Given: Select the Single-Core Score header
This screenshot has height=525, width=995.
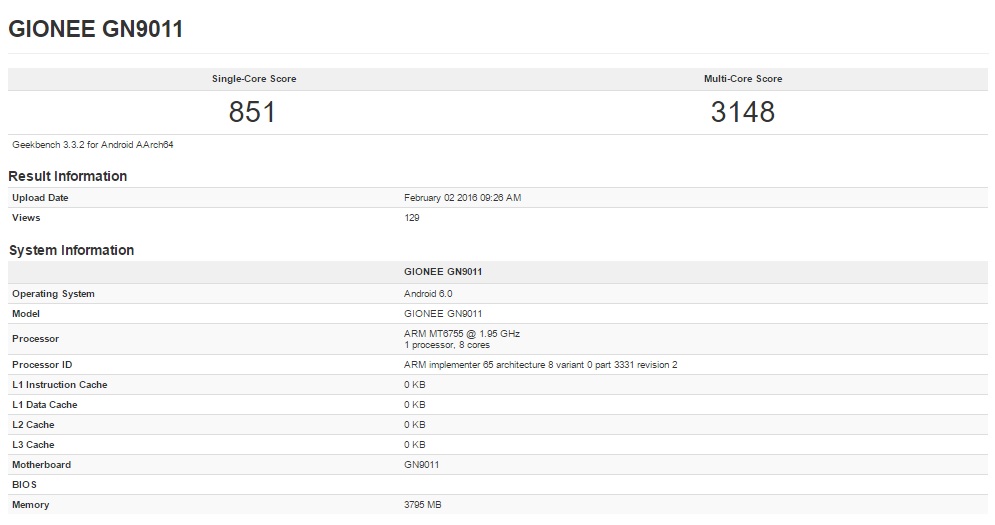Looking at the screenshot, I should (x=254, y=79).
